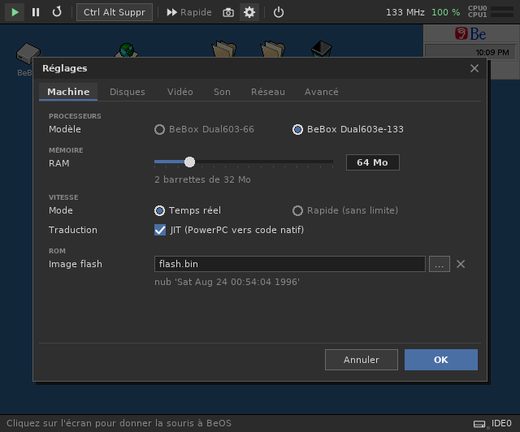Click the 10:09 PM Deskbar clock

pyautogui.click(x=492, y=52)
